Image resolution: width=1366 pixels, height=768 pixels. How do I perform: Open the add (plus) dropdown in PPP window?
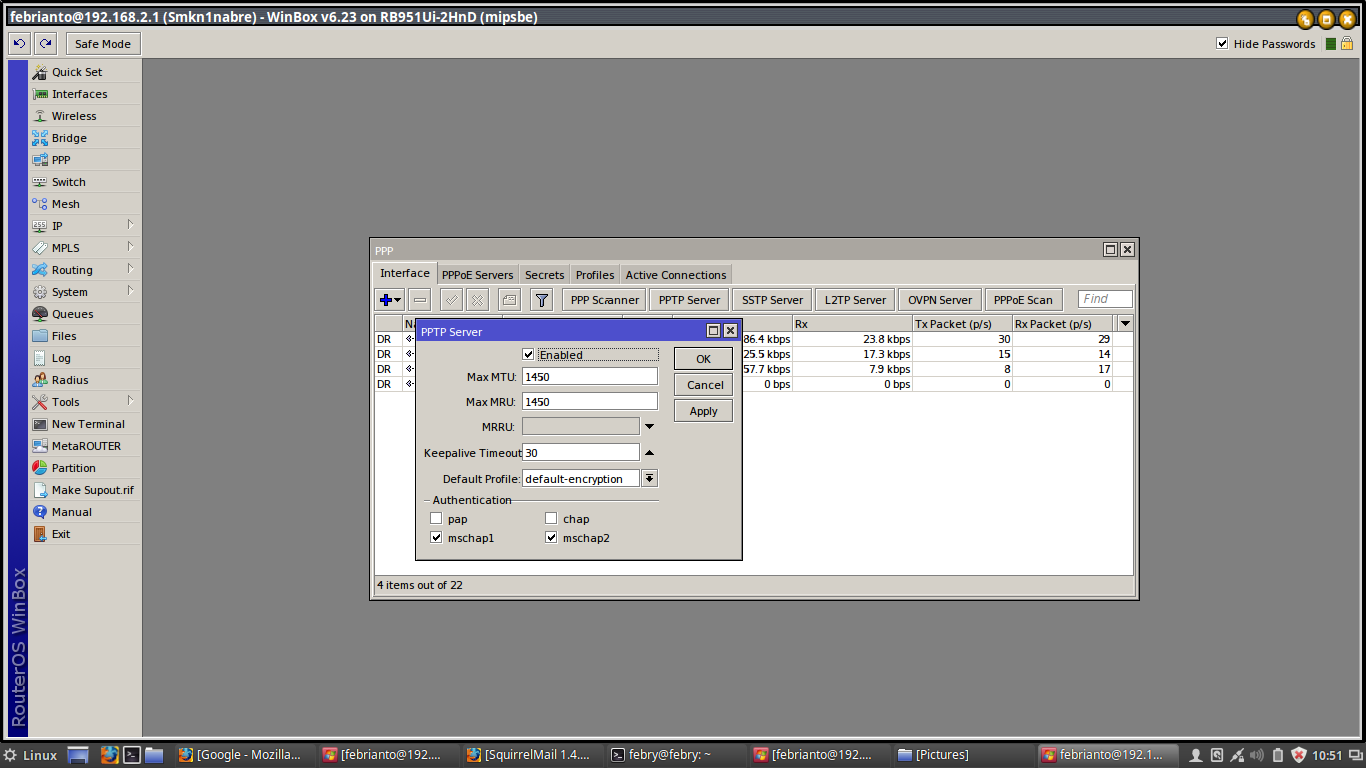pyautogui.click(x=390, y=299)
